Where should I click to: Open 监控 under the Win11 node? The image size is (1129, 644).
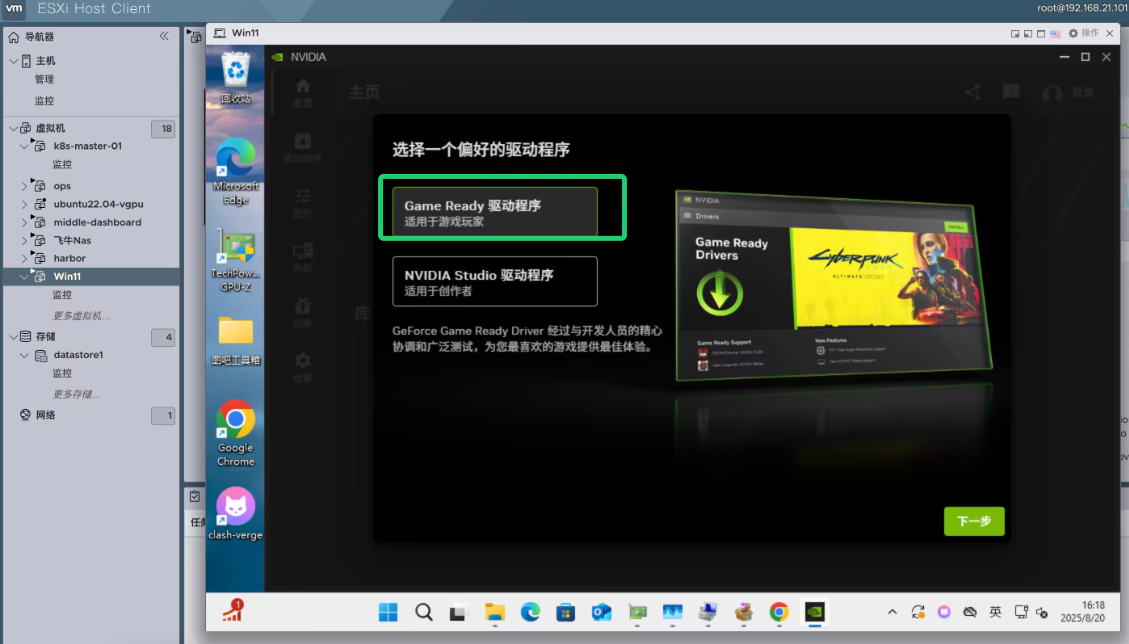point(62,295)
